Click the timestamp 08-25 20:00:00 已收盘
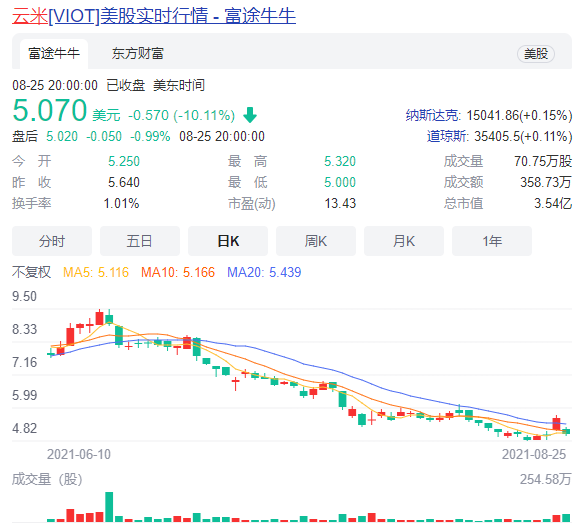582x530 pixels. [79, 85]
